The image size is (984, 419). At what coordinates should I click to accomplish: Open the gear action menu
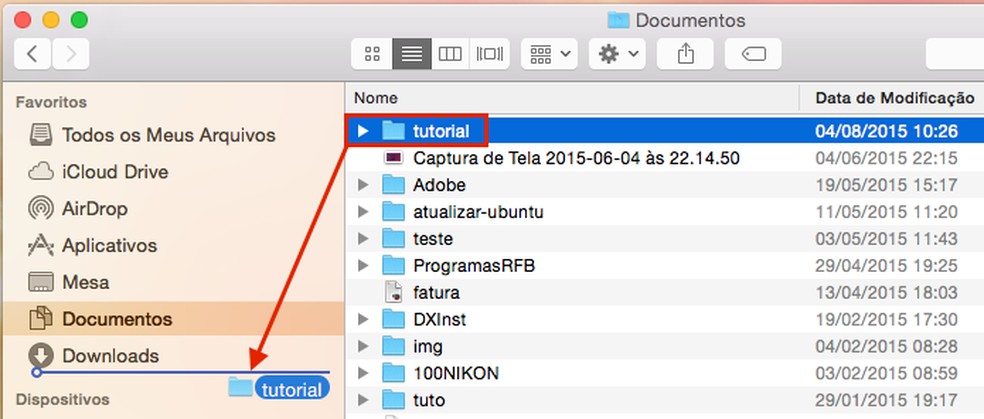(619, 53)
